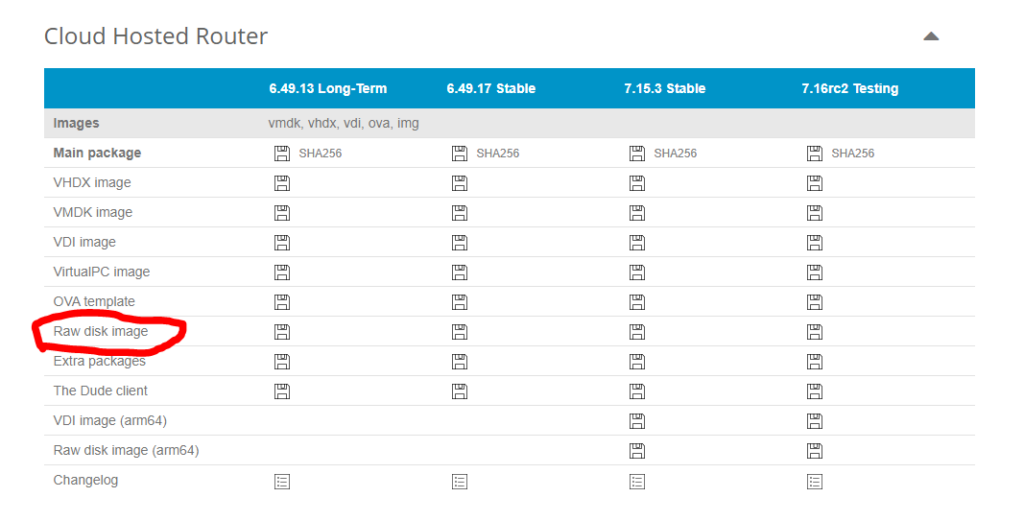
Task: Click the VirtualPC image row label
Action: tap(101, 272)
